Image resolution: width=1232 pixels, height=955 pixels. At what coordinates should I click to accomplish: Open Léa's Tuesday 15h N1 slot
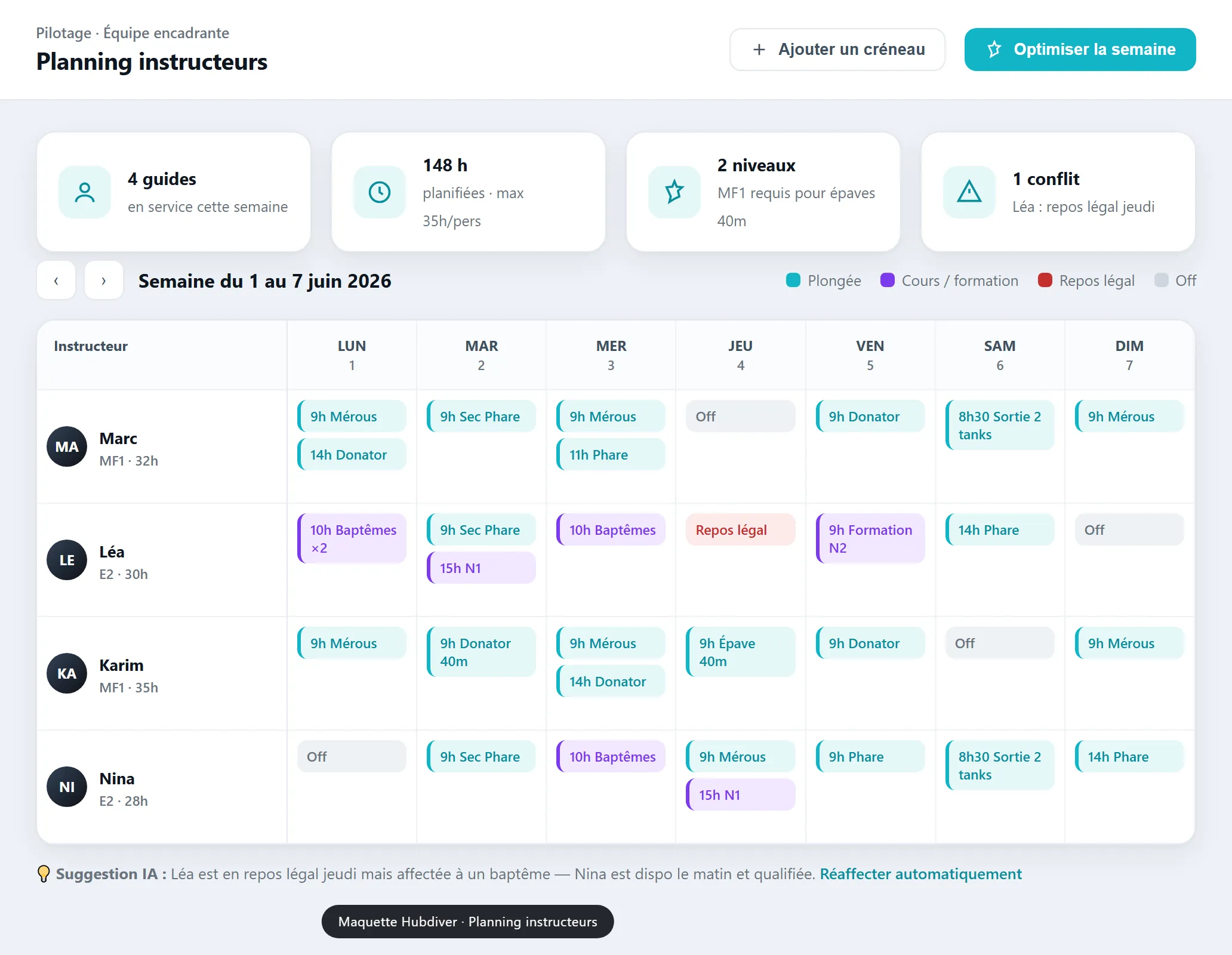point(482,568)
